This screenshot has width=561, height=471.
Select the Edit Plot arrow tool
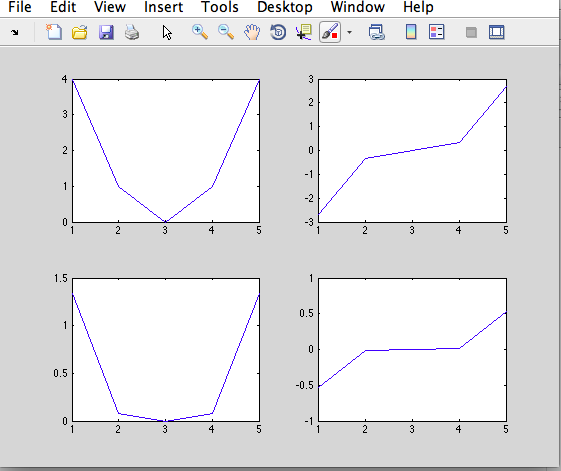click(167, 33)
